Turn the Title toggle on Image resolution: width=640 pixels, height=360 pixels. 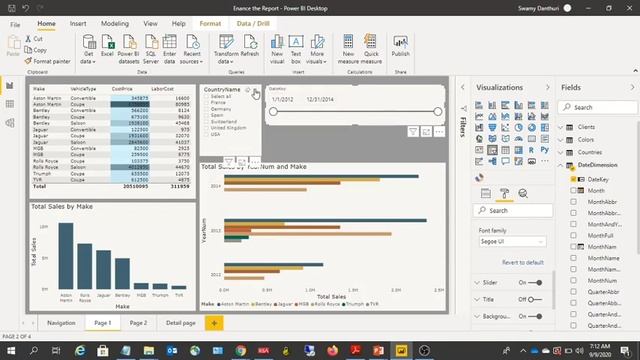(535, 300)
